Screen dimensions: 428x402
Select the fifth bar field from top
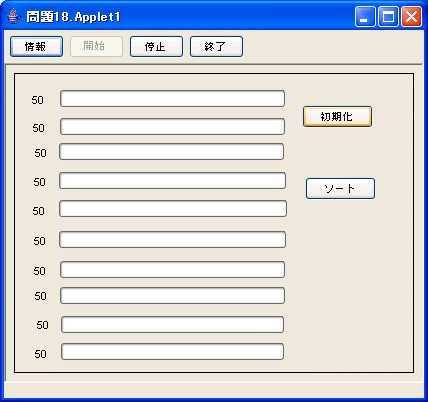coord(173,209)
